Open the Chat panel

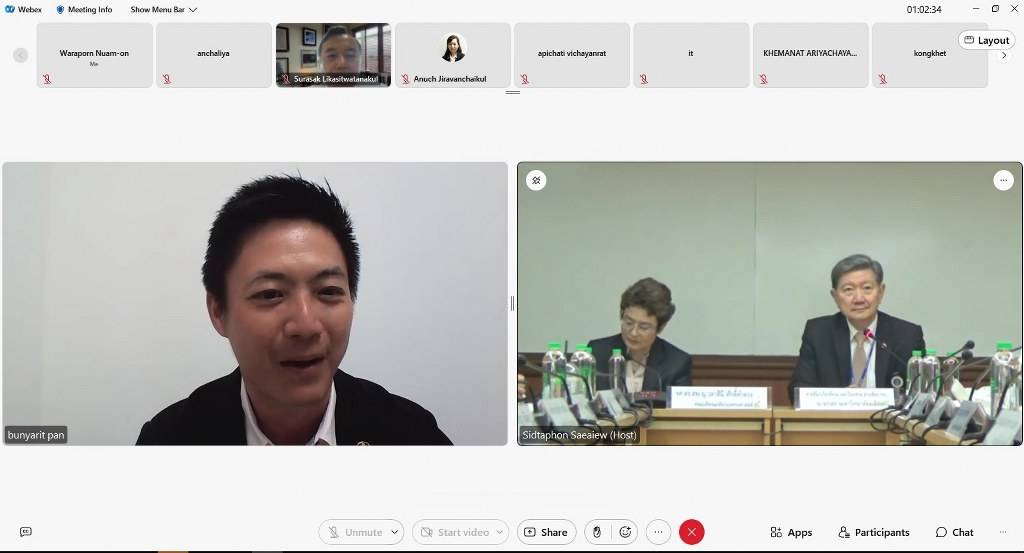954,532
